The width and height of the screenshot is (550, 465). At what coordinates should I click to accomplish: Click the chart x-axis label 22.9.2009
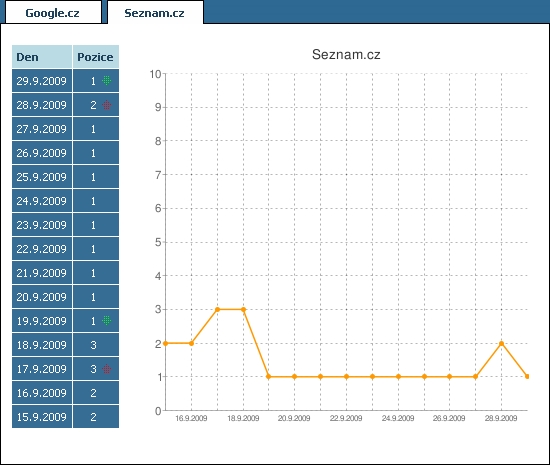(346, 418)
